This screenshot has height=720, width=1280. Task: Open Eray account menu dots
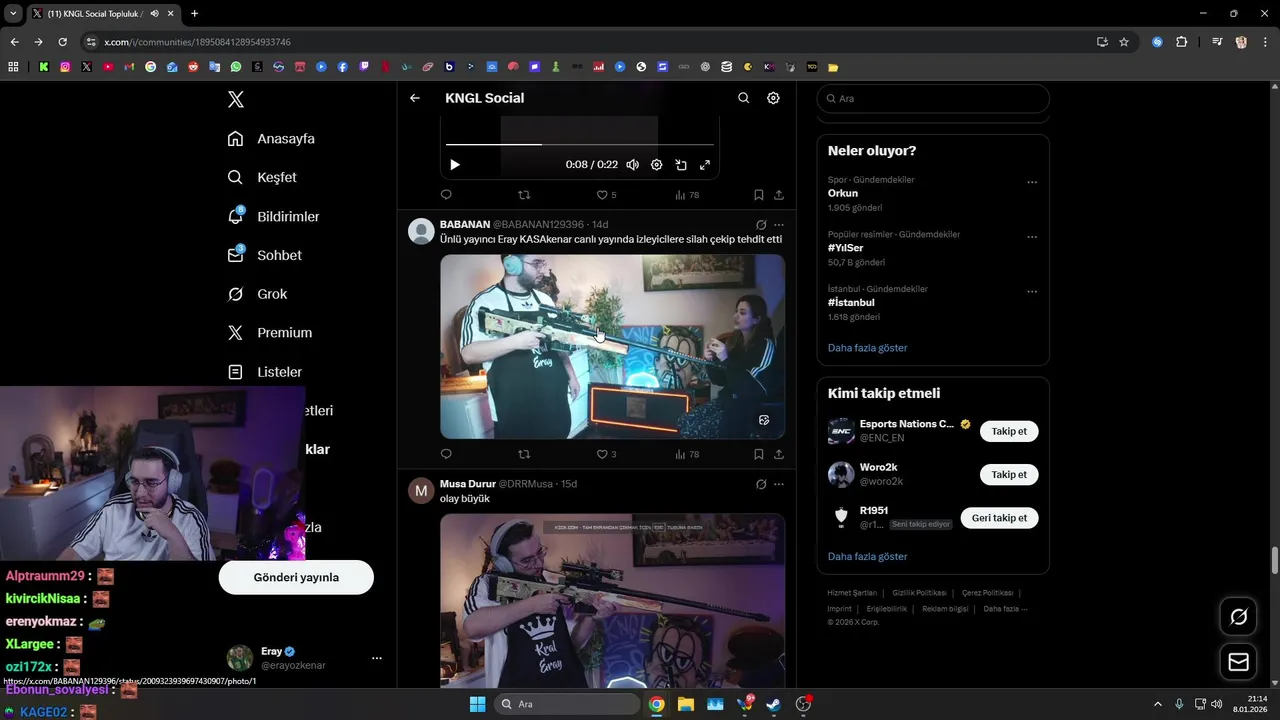coord(377,658)
